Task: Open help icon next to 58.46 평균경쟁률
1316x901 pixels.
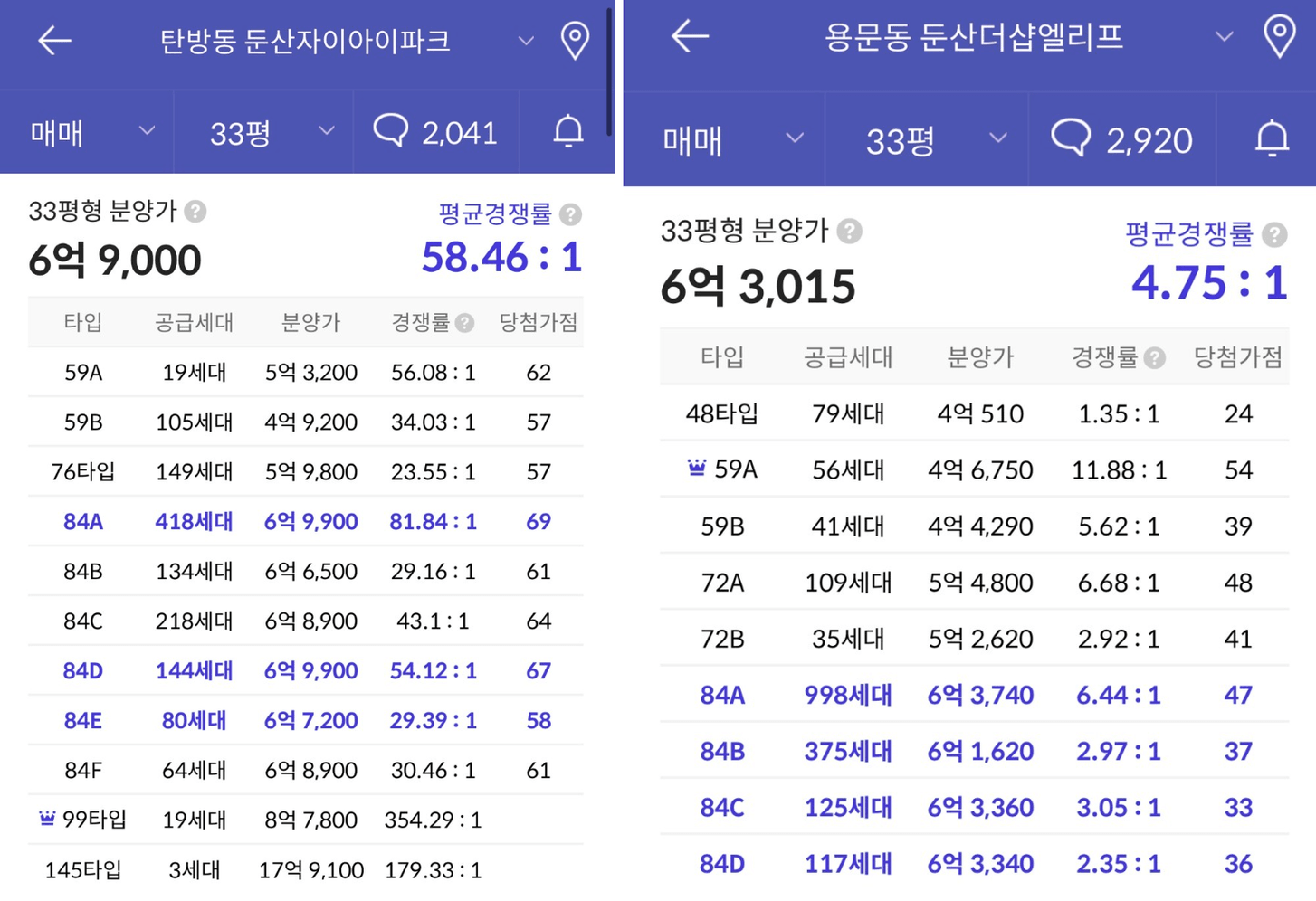Action: (570, 215)
